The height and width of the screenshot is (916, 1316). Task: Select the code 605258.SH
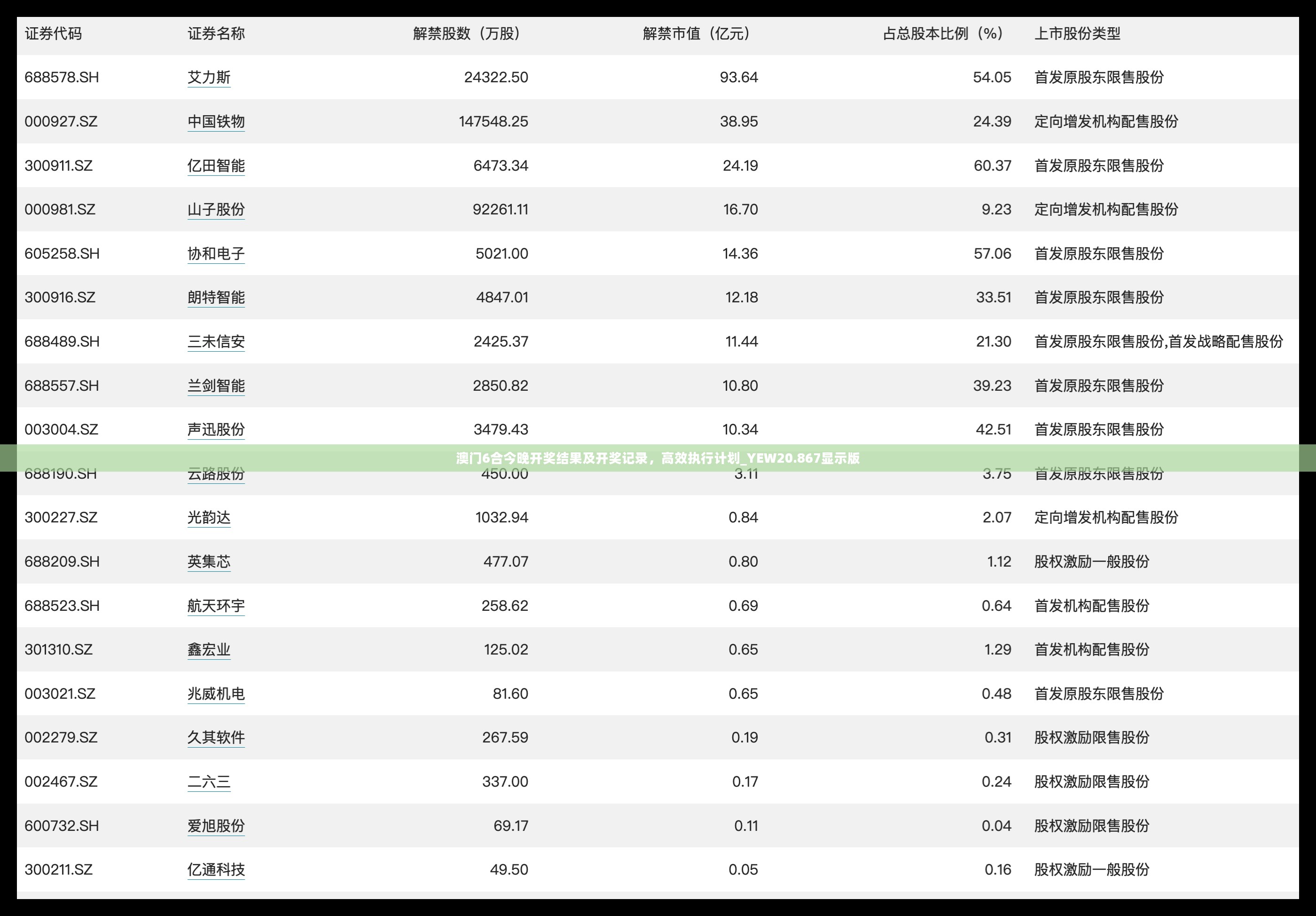pyautogui.click(x=62, y=253)
